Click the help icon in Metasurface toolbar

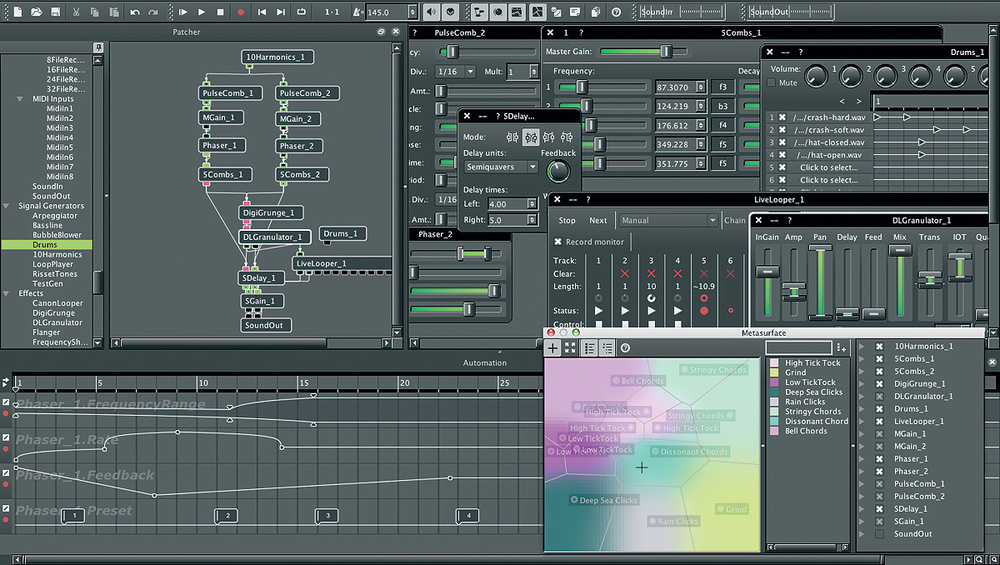pyautogui.click(x=626, y=348)
